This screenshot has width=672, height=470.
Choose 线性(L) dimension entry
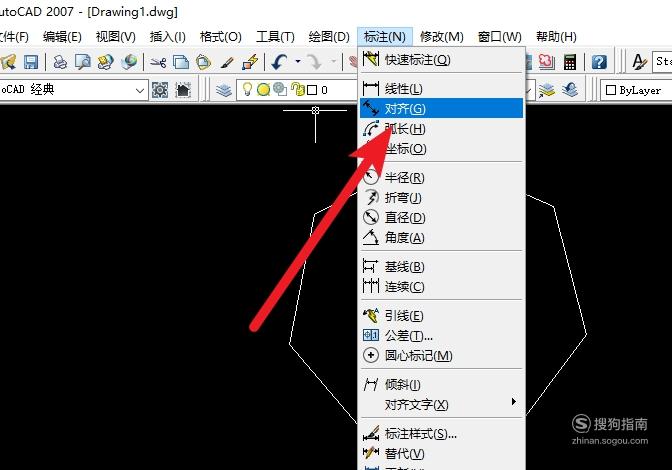coord(441,89)
